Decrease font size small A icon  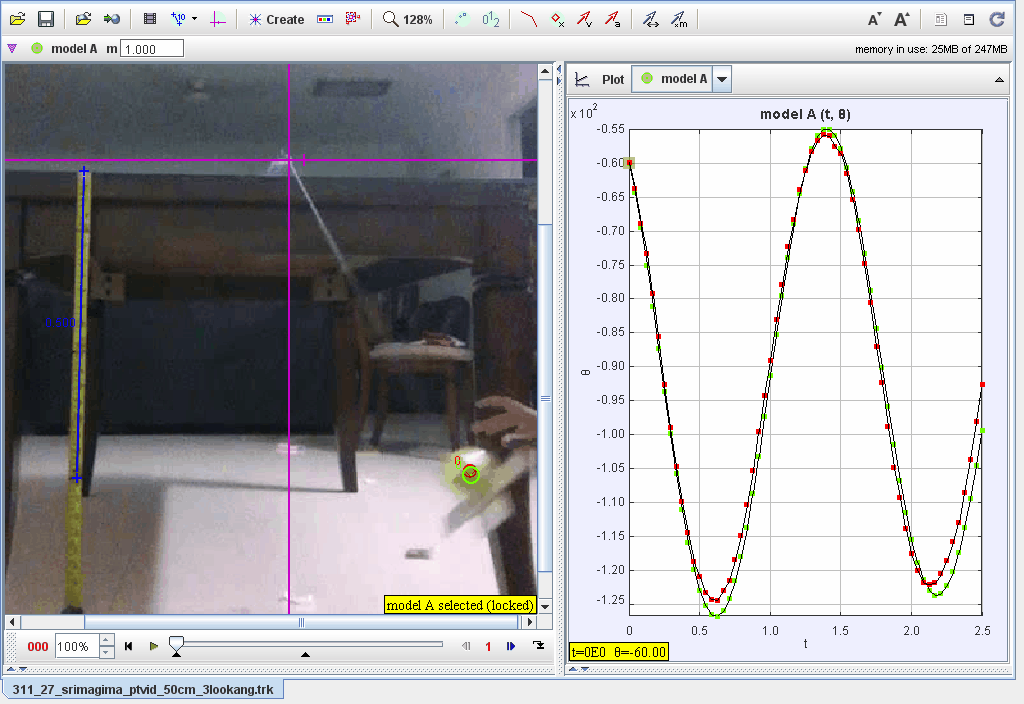(x=874, y=20)
